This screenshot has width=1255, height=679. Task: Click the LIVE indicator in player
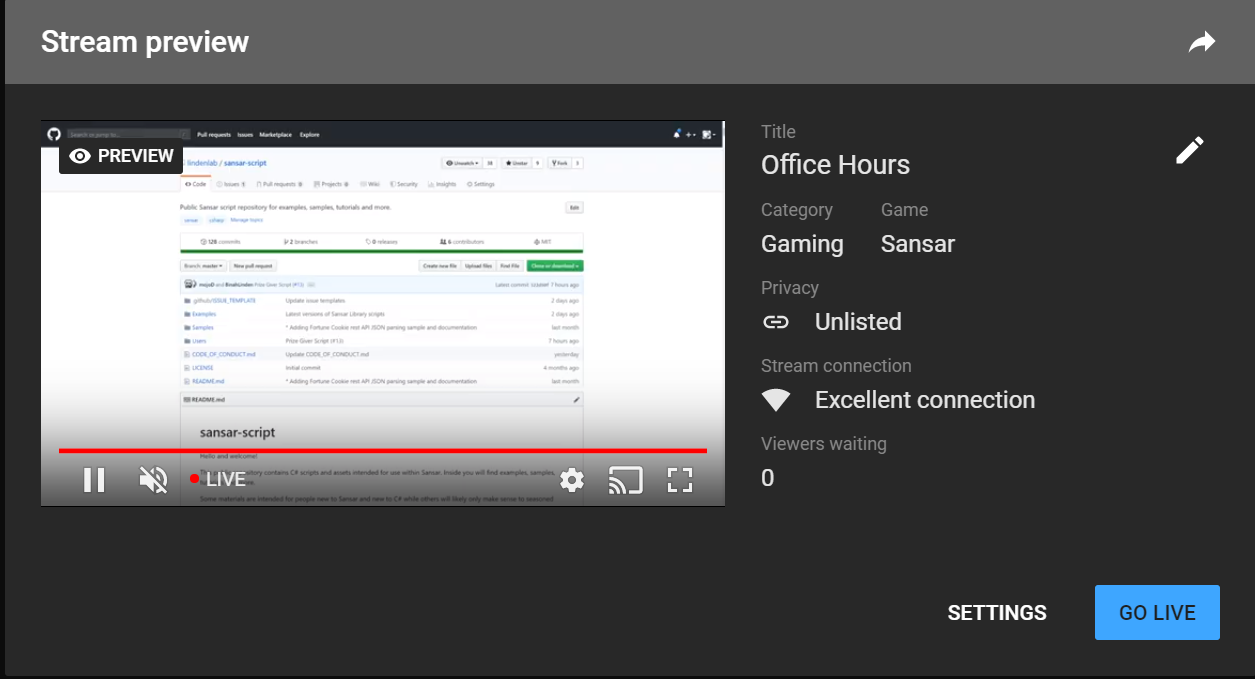[218, 480]
